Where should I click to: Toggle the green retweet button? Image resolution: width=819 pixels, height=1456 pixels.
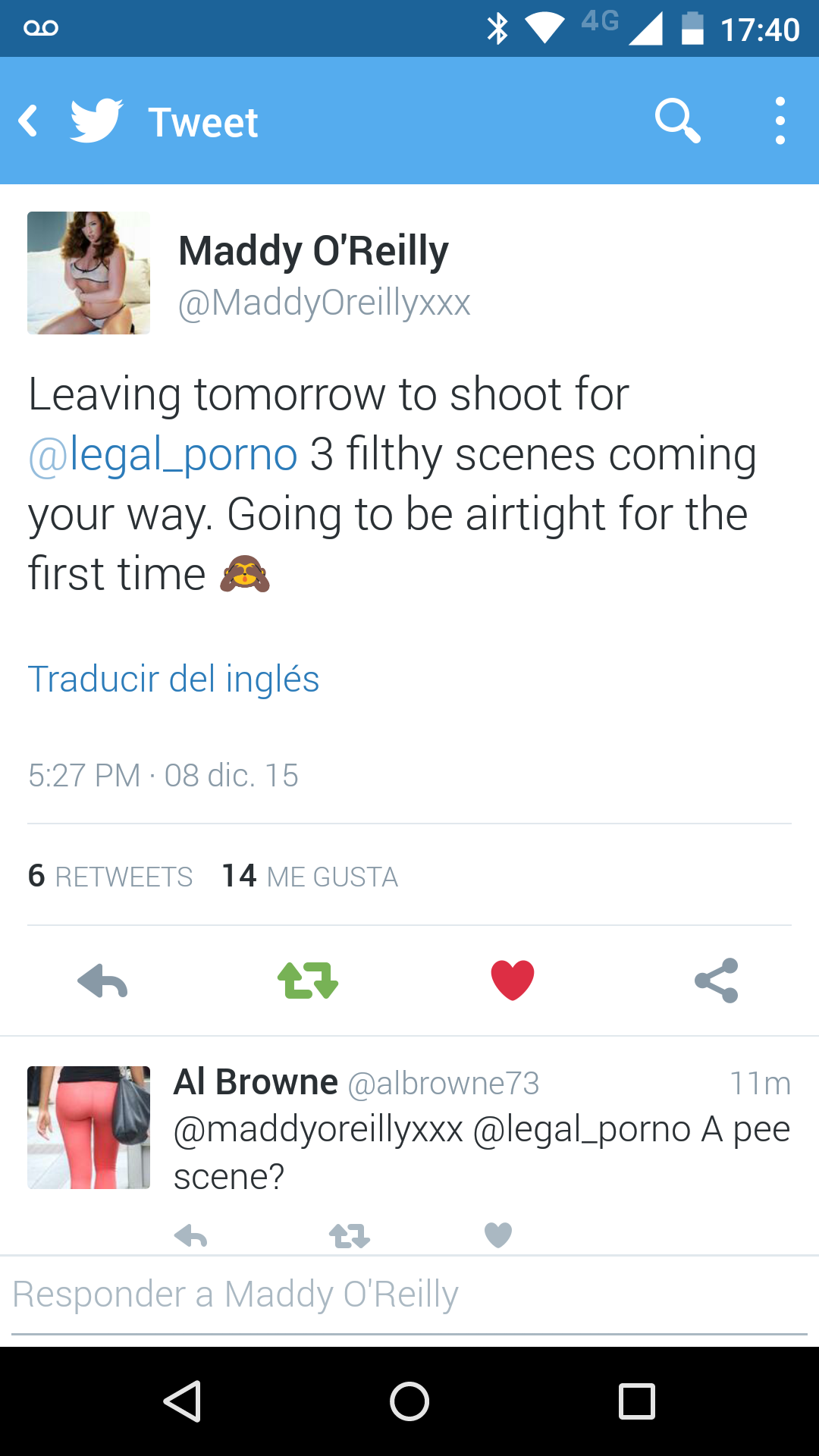point(308,981)
